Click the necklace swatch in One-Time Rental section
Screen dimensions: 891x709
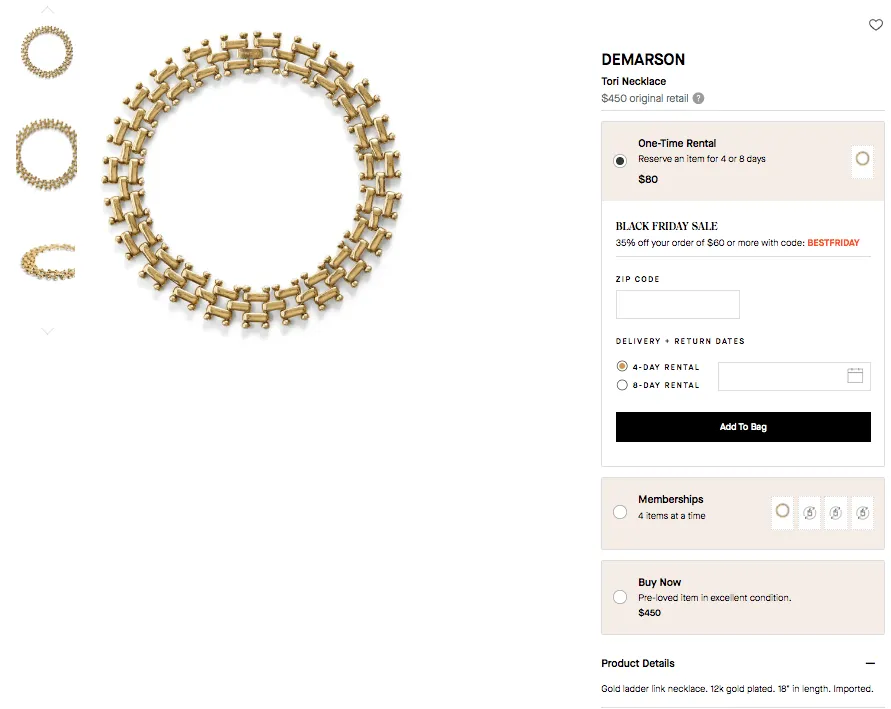click(x=861, y=160)
